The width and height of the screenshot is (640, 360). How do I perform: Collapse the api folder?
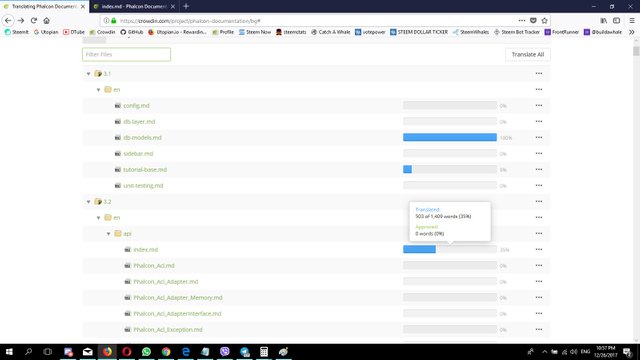[x=109, y=234]
